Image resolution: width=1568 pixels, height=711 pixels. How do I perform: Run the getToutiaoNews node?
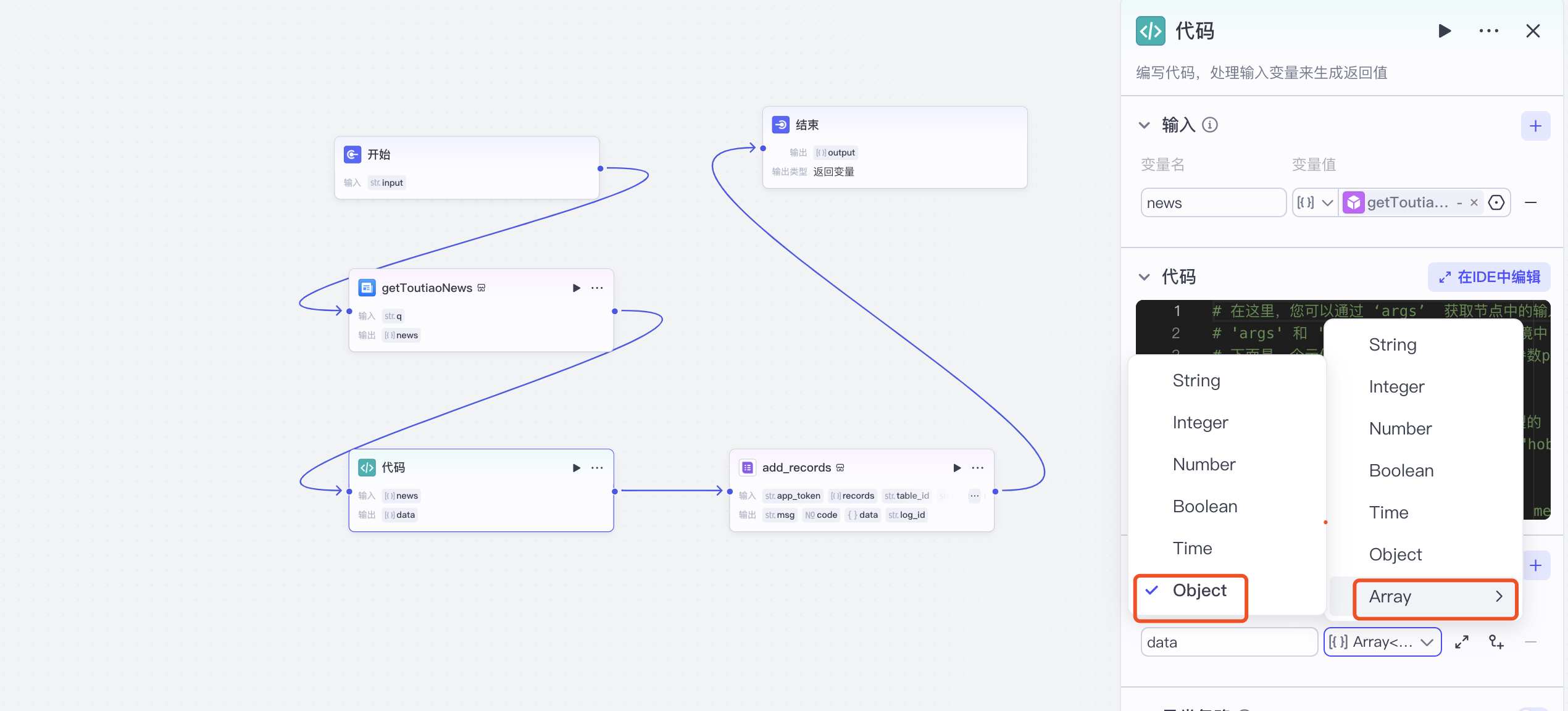[x=576, y=288]
